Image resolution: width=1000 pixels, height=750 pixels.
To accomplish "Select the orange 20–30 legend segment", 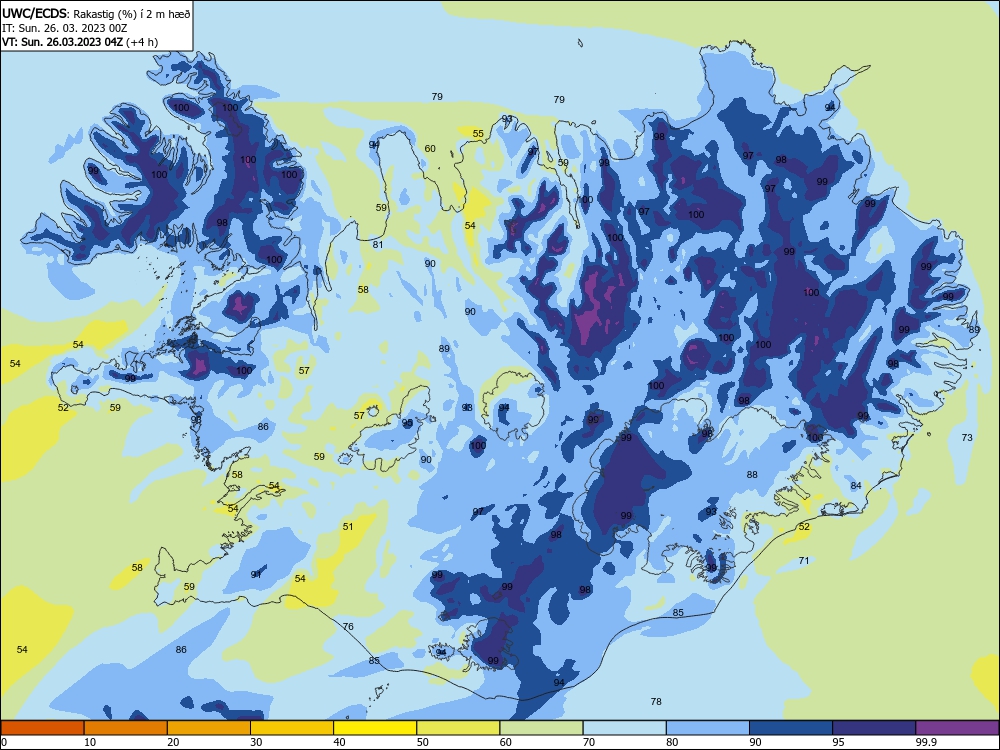I will (x=209, y=728).
